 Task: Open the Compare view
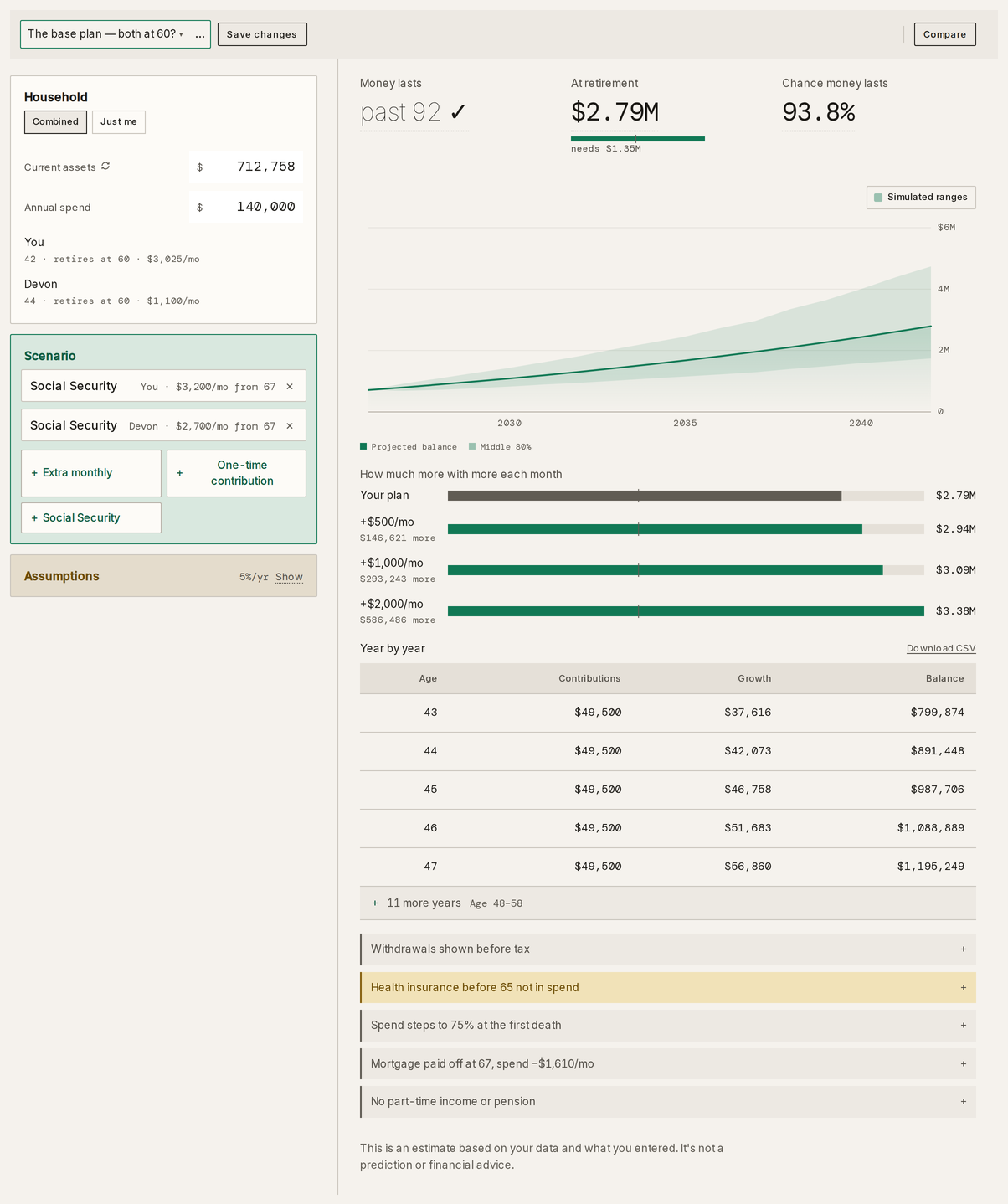click(944, 34)
